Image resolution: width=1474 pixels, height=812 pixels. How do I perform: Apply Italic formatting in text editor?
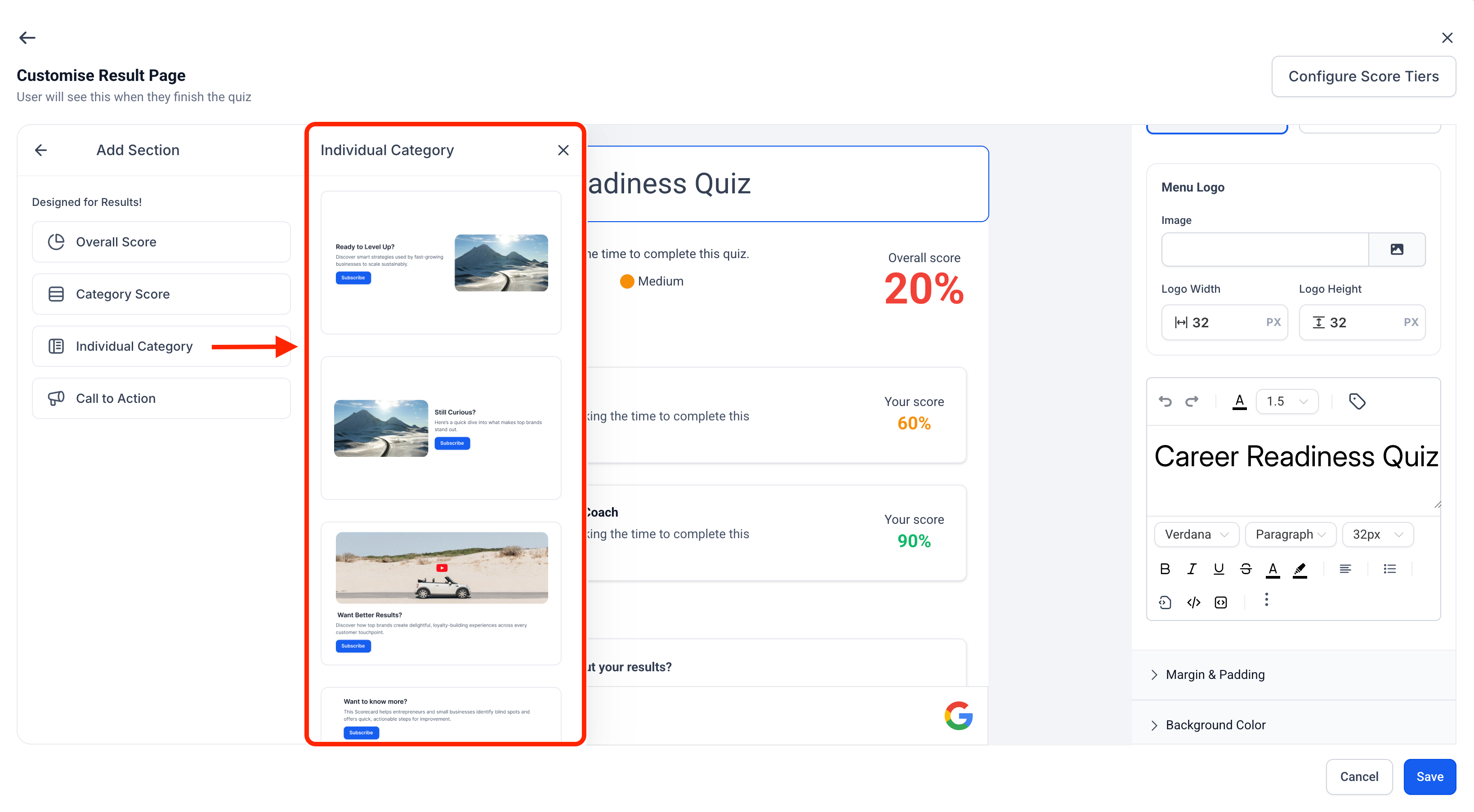click(x=1191, y=569)
